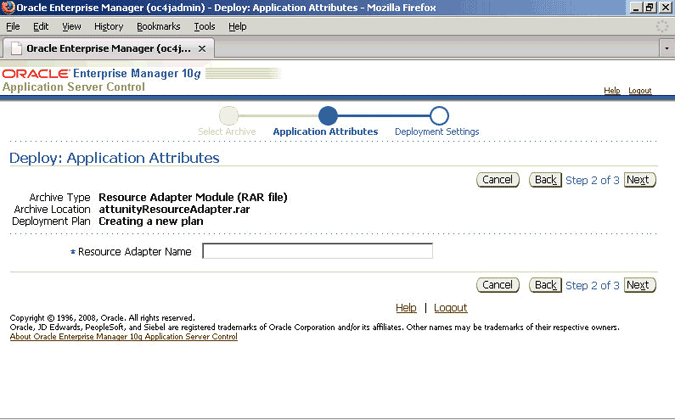Click the Deployment Settings step label
This screenshot has width=675, height=420.
point(437,132)
